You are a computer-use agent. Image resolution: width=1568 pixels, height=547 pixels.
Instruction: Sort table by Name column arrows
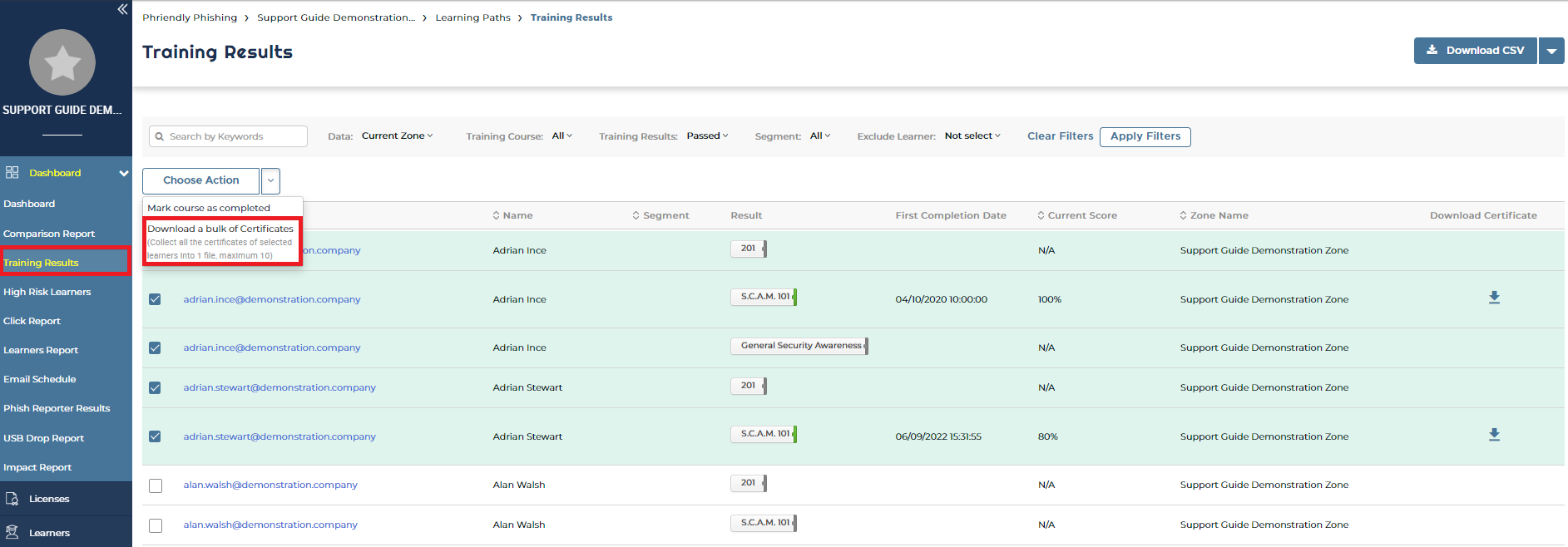click(x=497, y=215)
